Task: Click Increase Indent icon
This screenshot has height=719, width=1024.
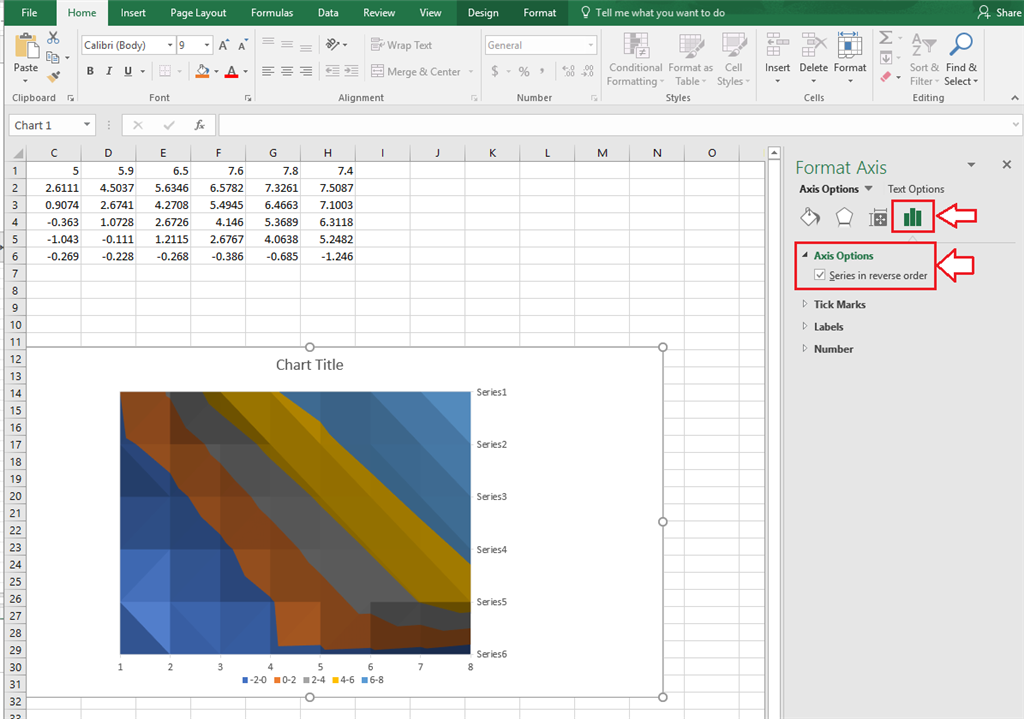Action: [351, 71]
